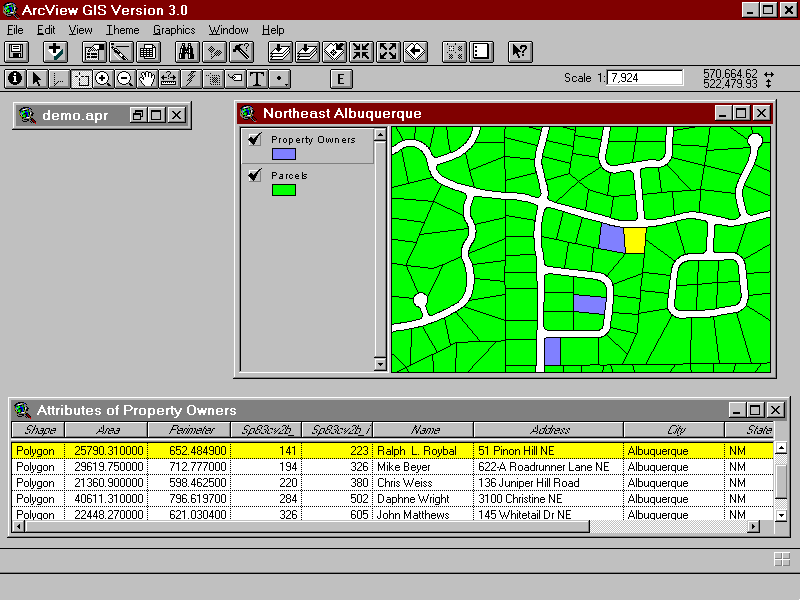Viewport: 800px width, 600px height.
Task: Click the Find binoculars icon
Action: [x=187, y=52]
